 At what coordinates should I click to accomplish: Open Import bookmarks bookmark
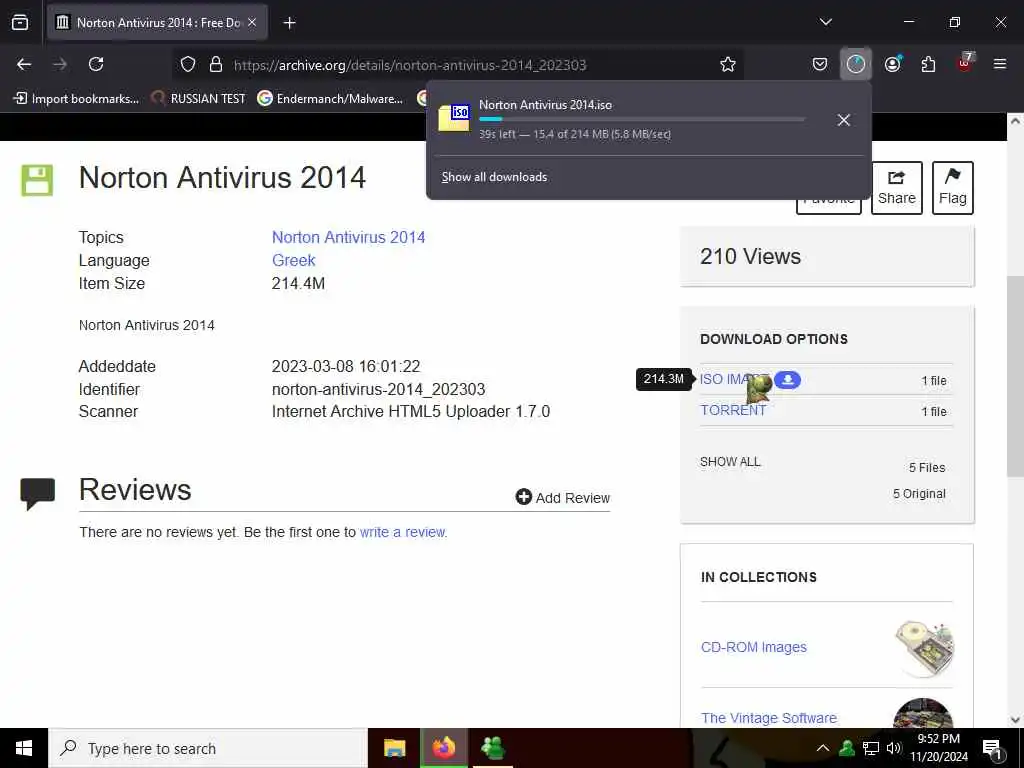(x=76, y=99)
